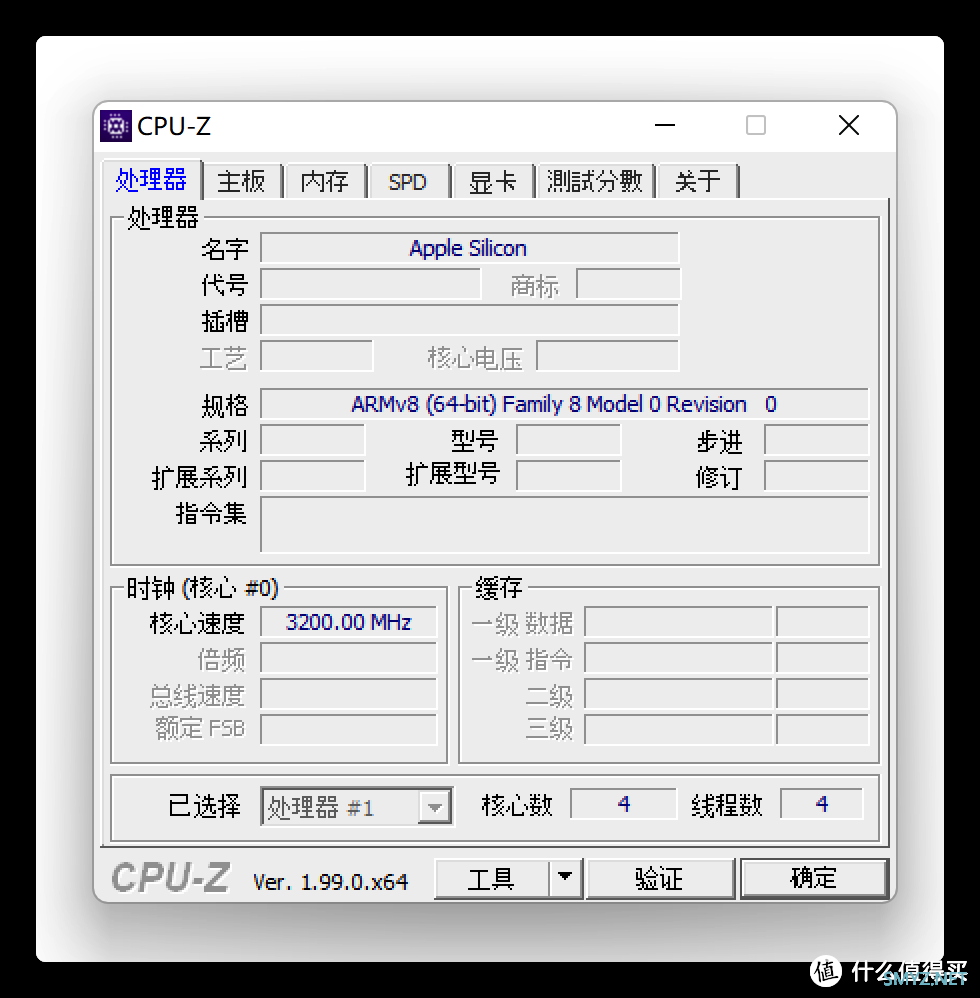Click the empty 型号 field
Viewport: 980px width, 998px height.
(568, 440)
